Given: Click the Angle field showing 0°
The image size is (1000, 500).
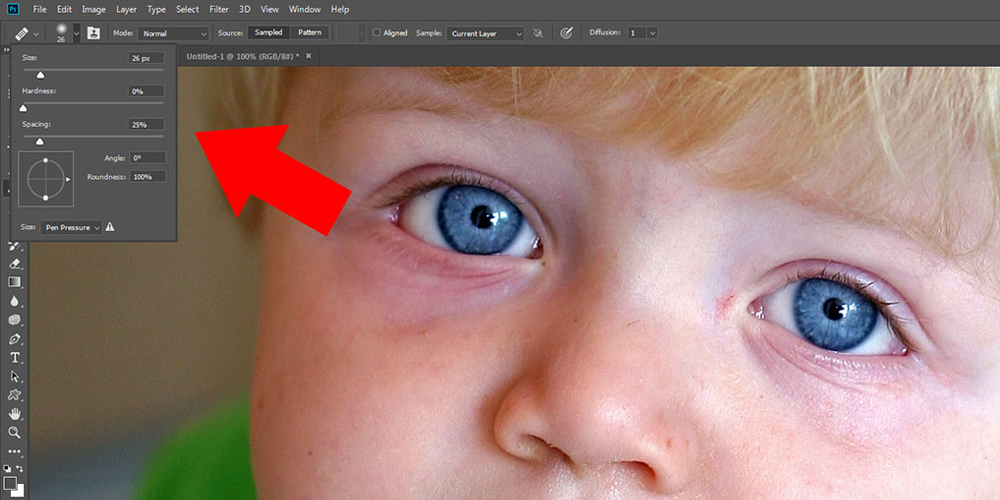Looking at the screenshot, I should (147, 158).
